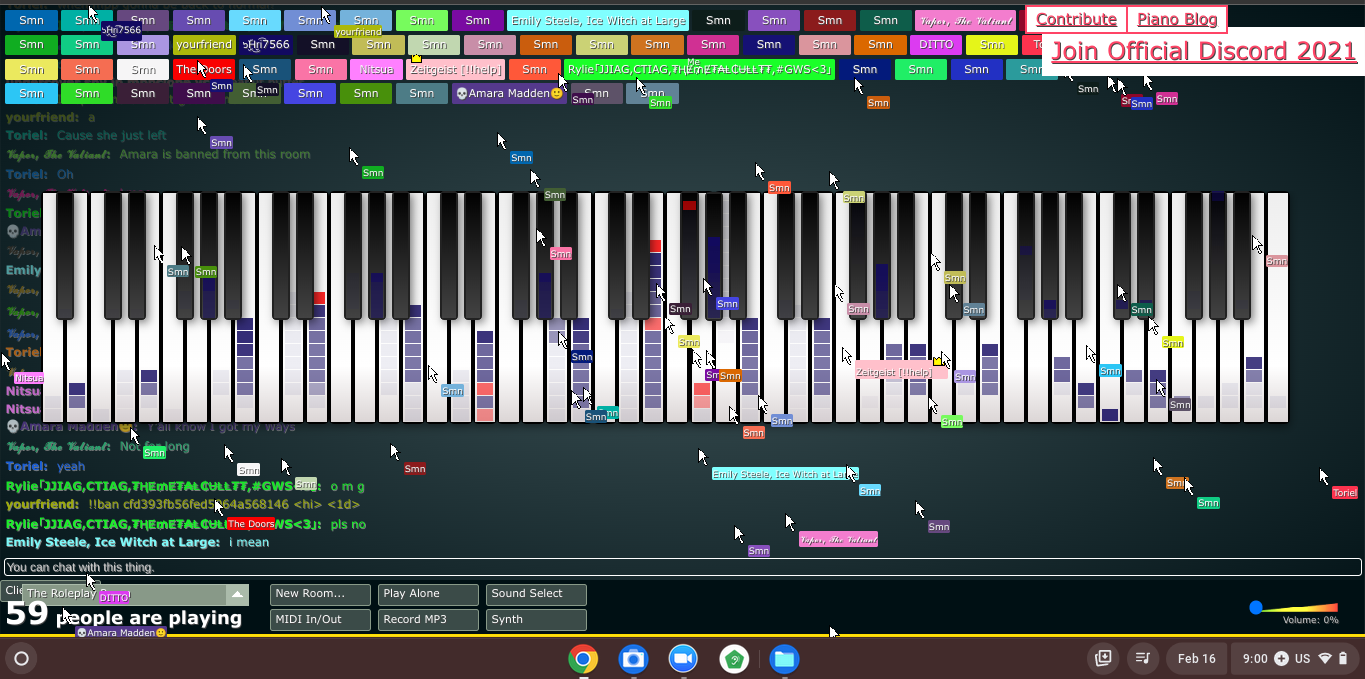Screen dimensions: 1365x679
Task: Open the Contribute link
Action: (1076, 19)
